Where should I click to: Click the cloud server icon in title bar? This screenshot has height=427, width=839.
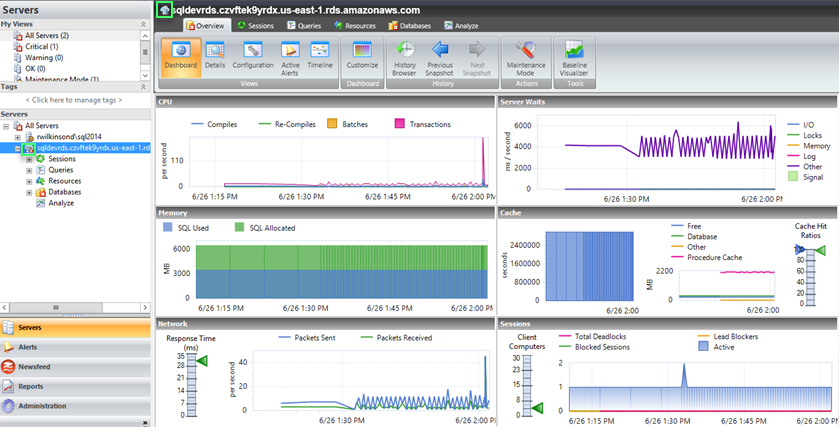coord(164,10)
